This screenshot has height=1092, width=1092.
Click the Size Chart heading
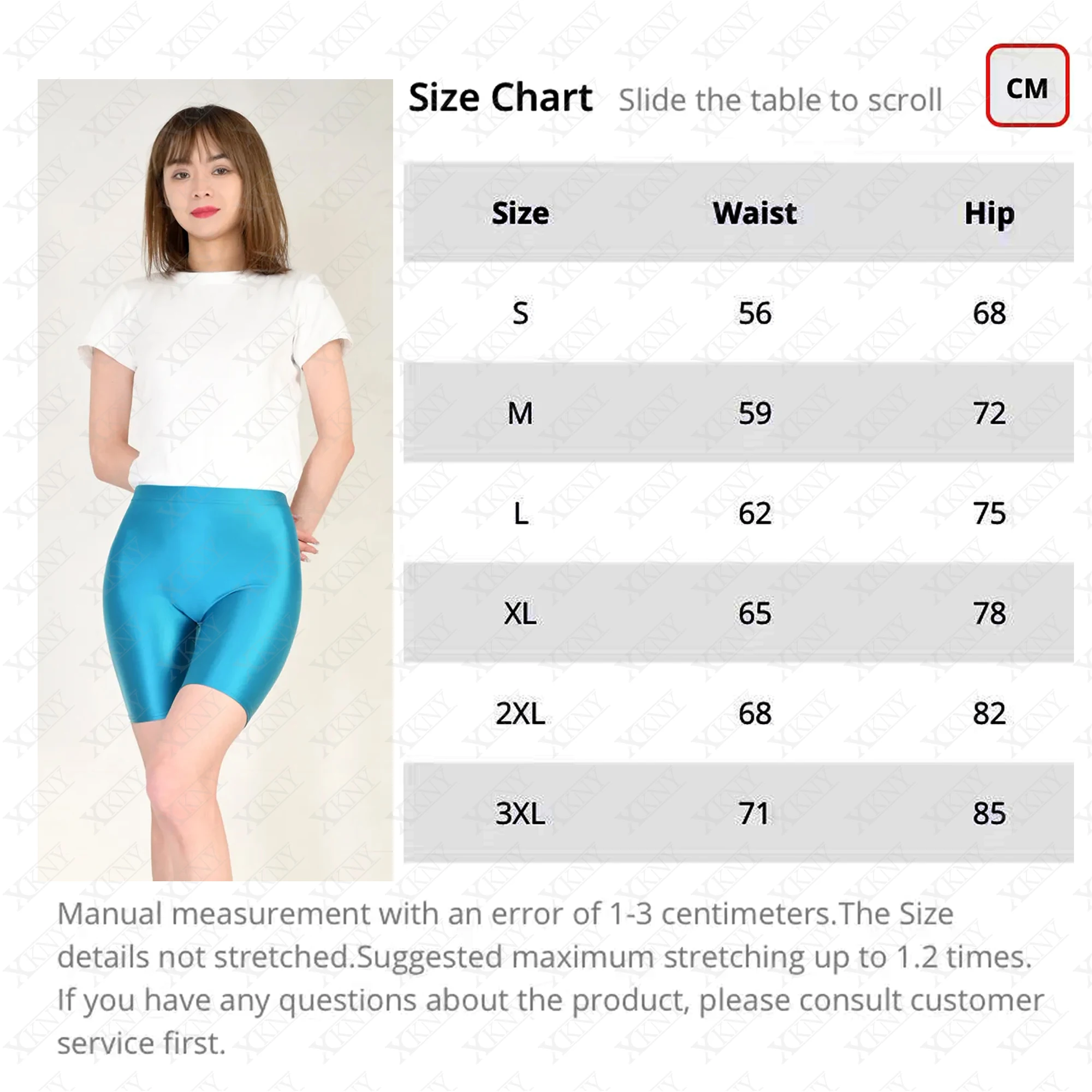click(x=500, y=98)
